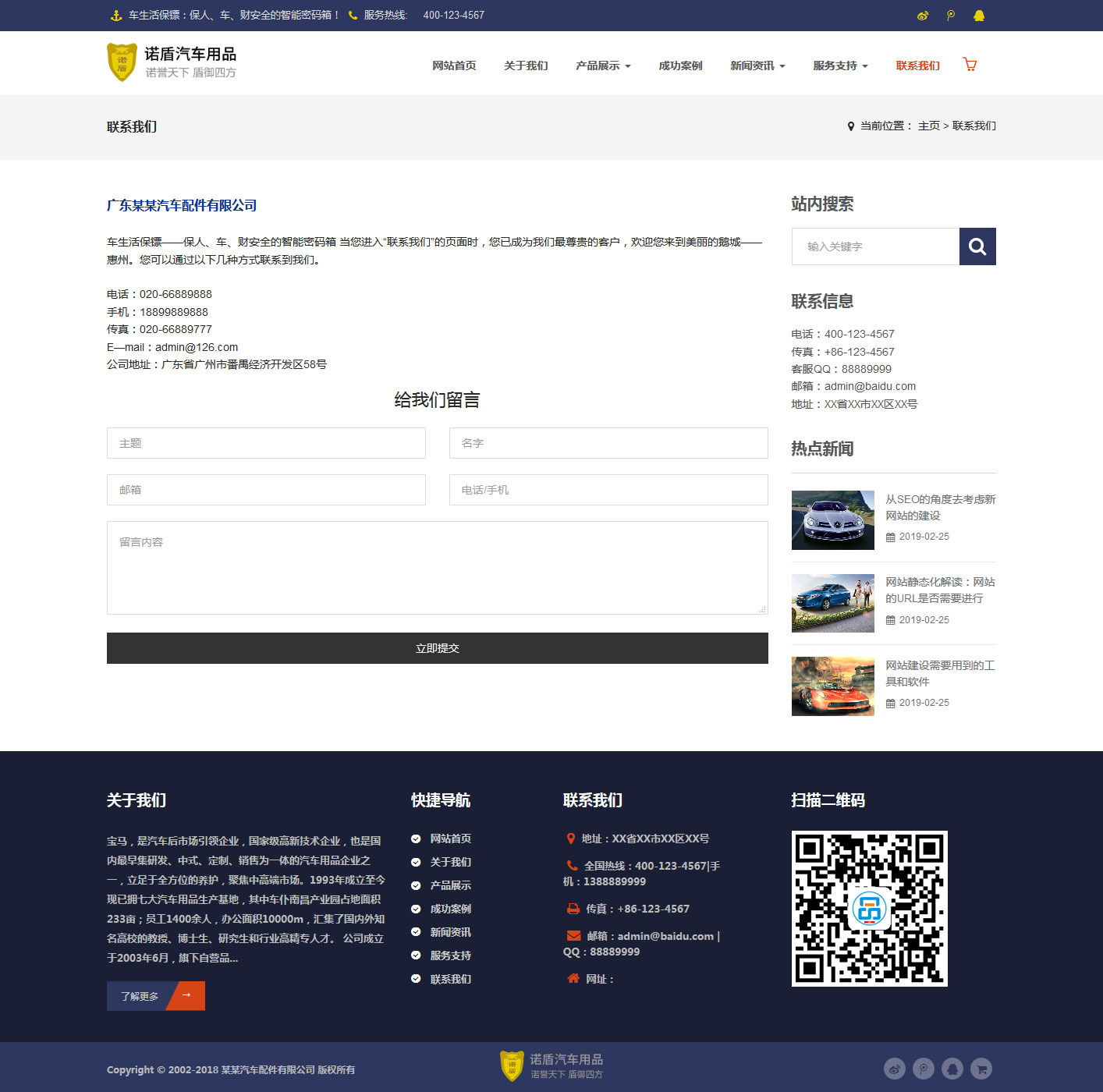Click the 主题 input field
This screenshot has width=1103, height=1092.
266,443
